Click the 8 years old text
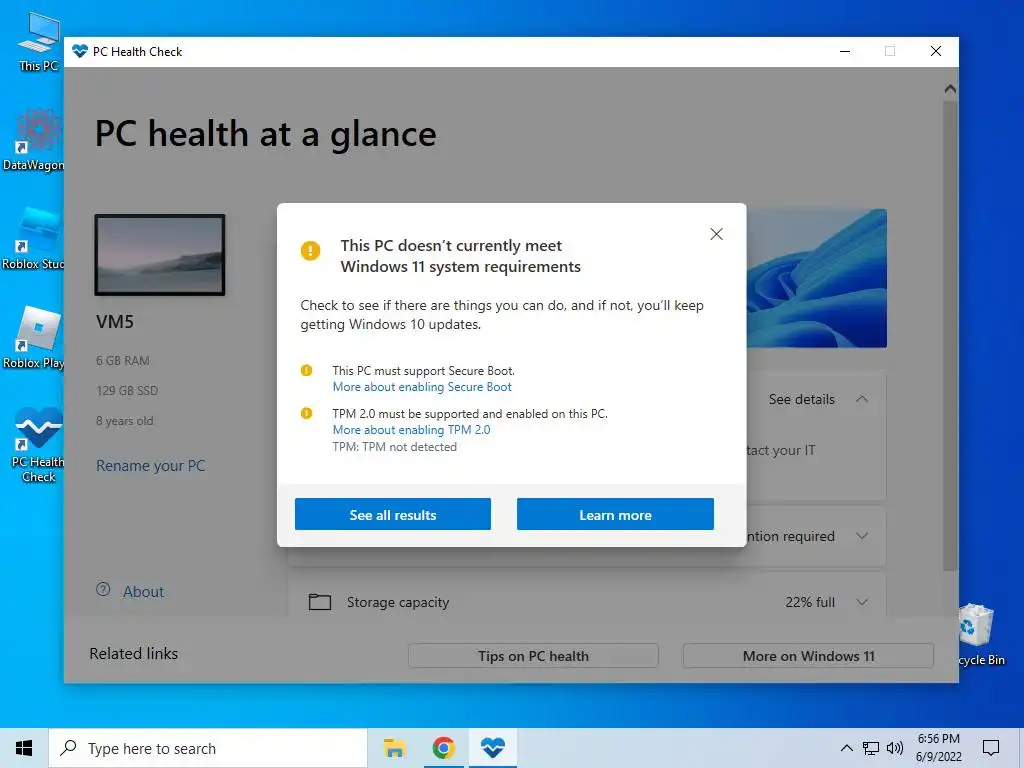 tap(125, 421)
